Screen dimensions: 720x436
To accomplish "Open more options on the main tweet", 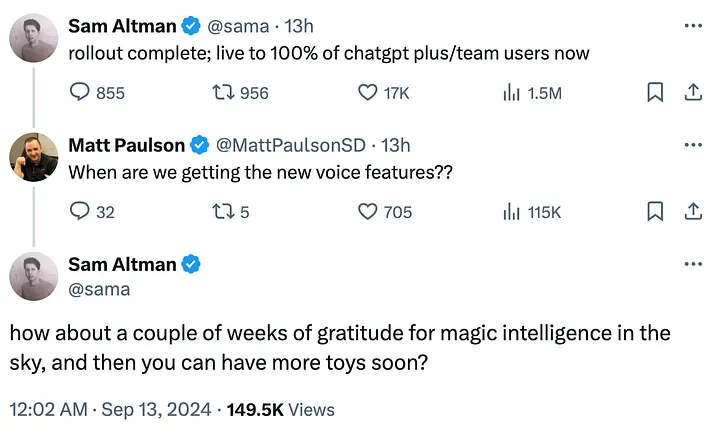I will [x=691, y=265].
